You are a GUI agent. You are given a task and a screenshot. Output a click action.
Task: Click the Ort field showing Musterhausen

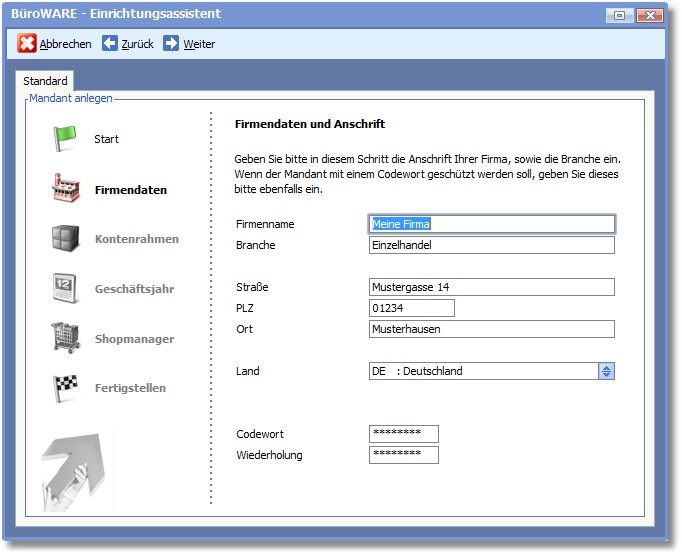point(491,329)
